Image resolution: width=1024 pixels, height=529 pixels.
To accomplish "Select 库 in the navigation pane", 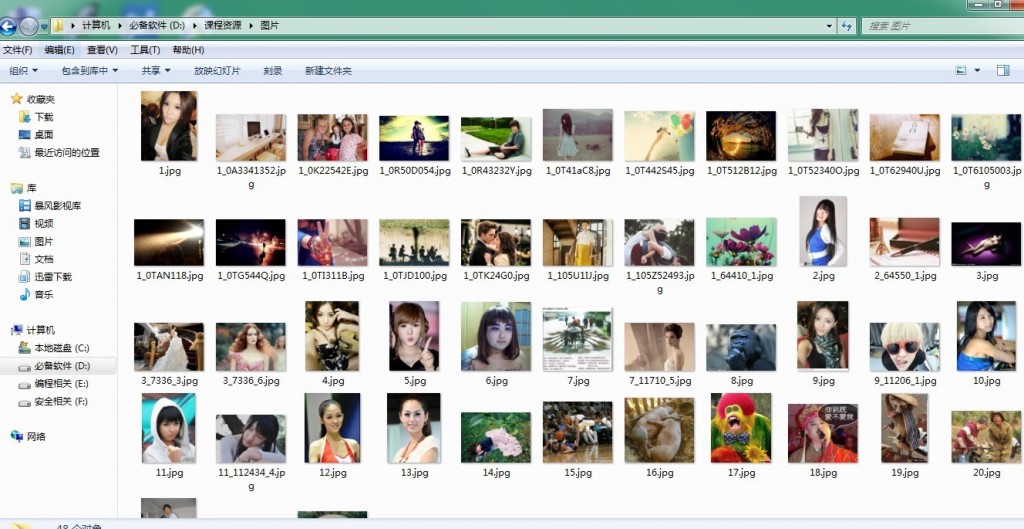I will [24, 188].
